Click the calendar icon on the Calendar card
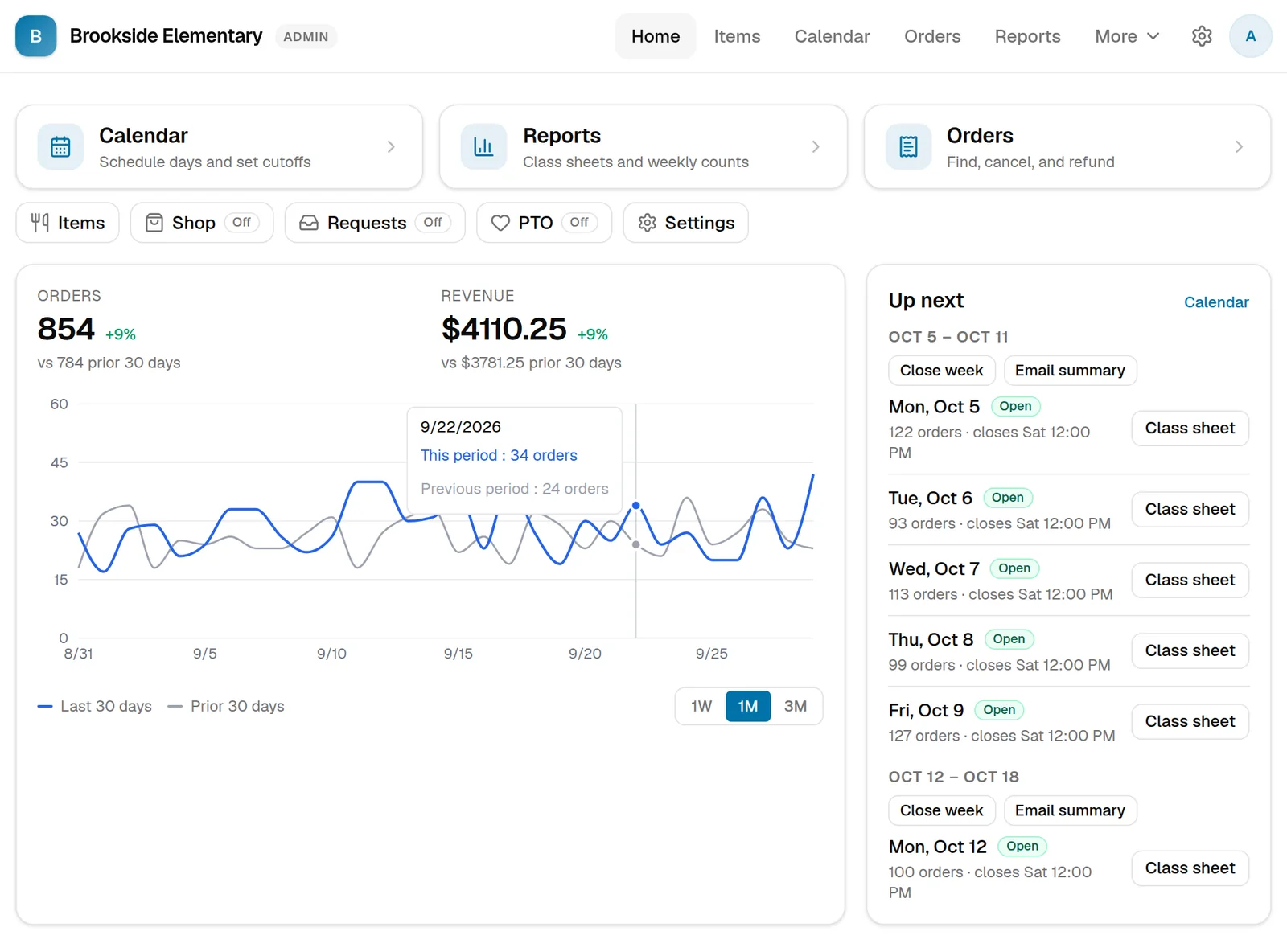 click(60, 147)
